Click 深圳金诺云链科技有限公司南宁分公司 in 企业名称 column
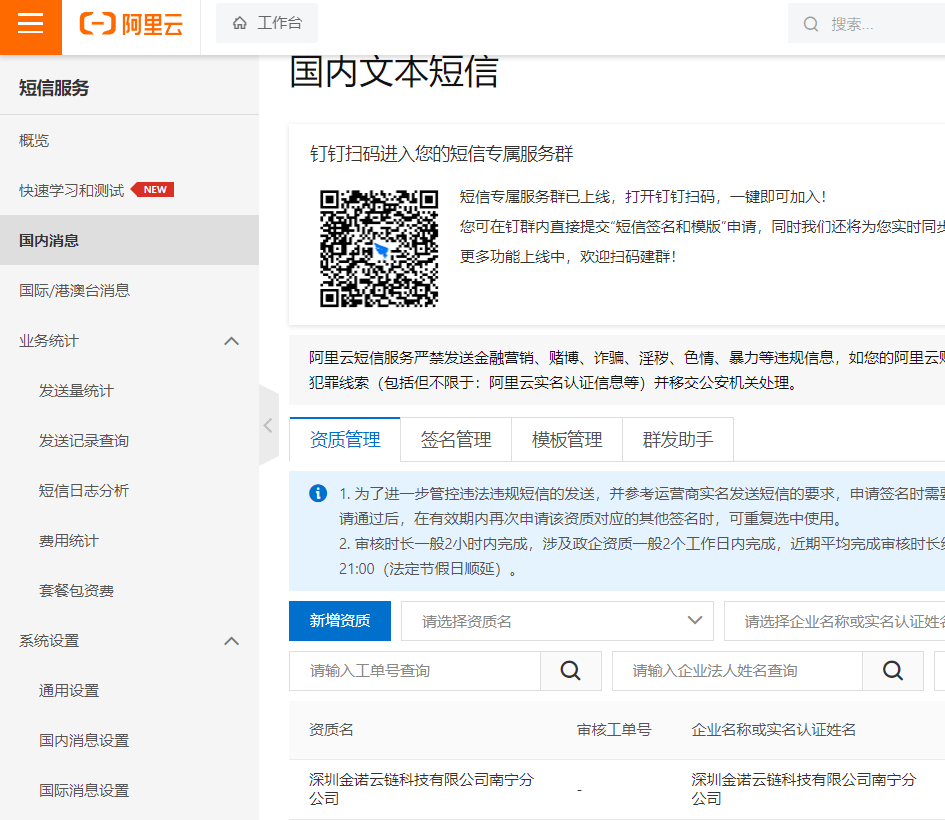This screenshot has width=945, height=820. click(x=803, y=789)
